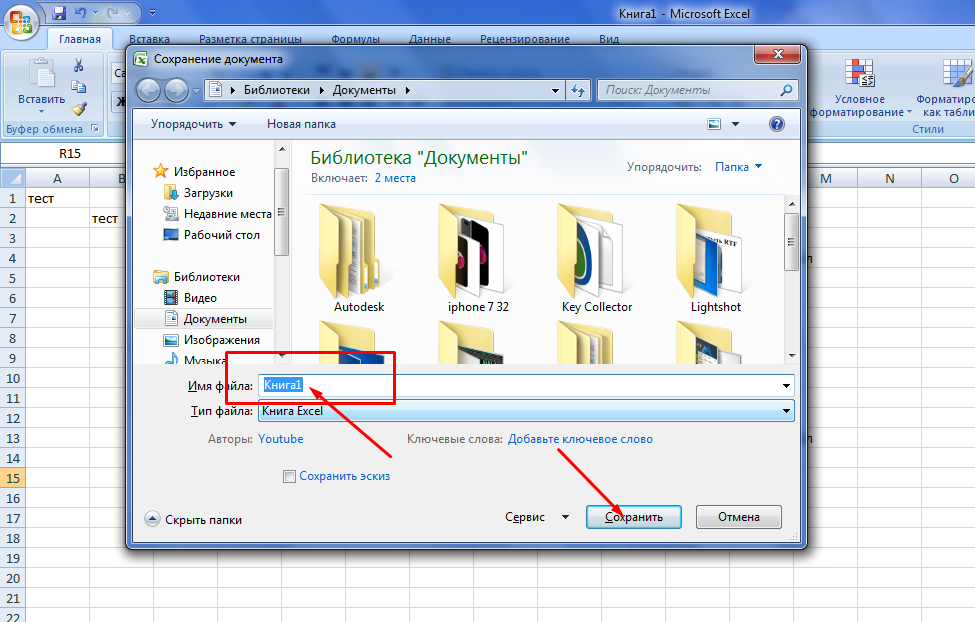Open the Вставка ribbon tab

click(149, 39)
